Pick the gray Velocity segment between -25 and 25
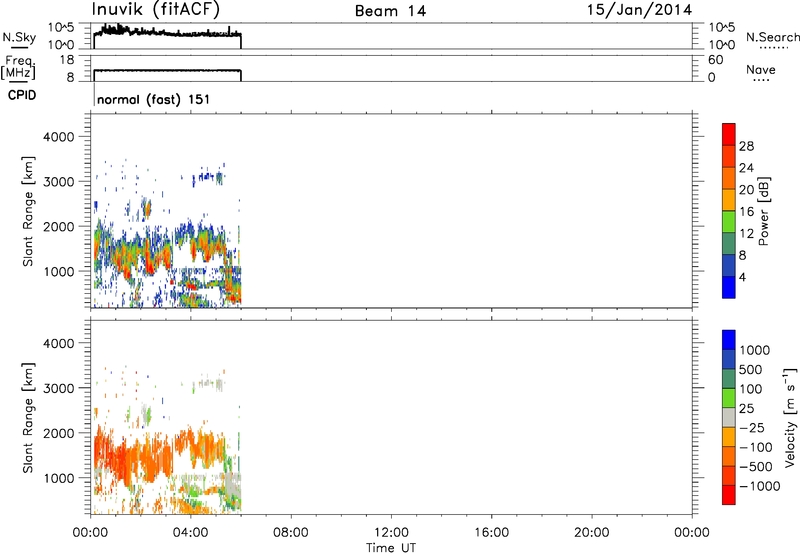The height and width of the screenshot is (554, 800). 729,418
